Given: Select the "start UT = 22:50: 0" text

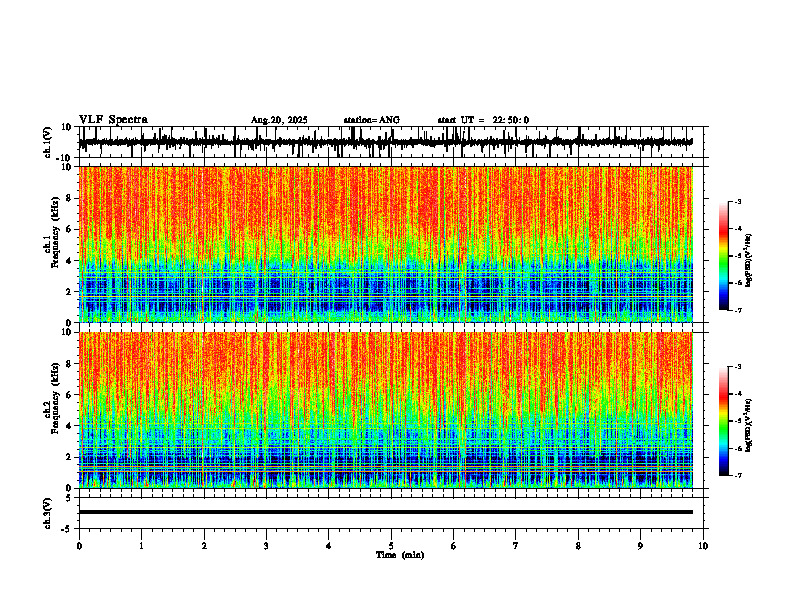Looking at the screenshot, I should 483,120.
